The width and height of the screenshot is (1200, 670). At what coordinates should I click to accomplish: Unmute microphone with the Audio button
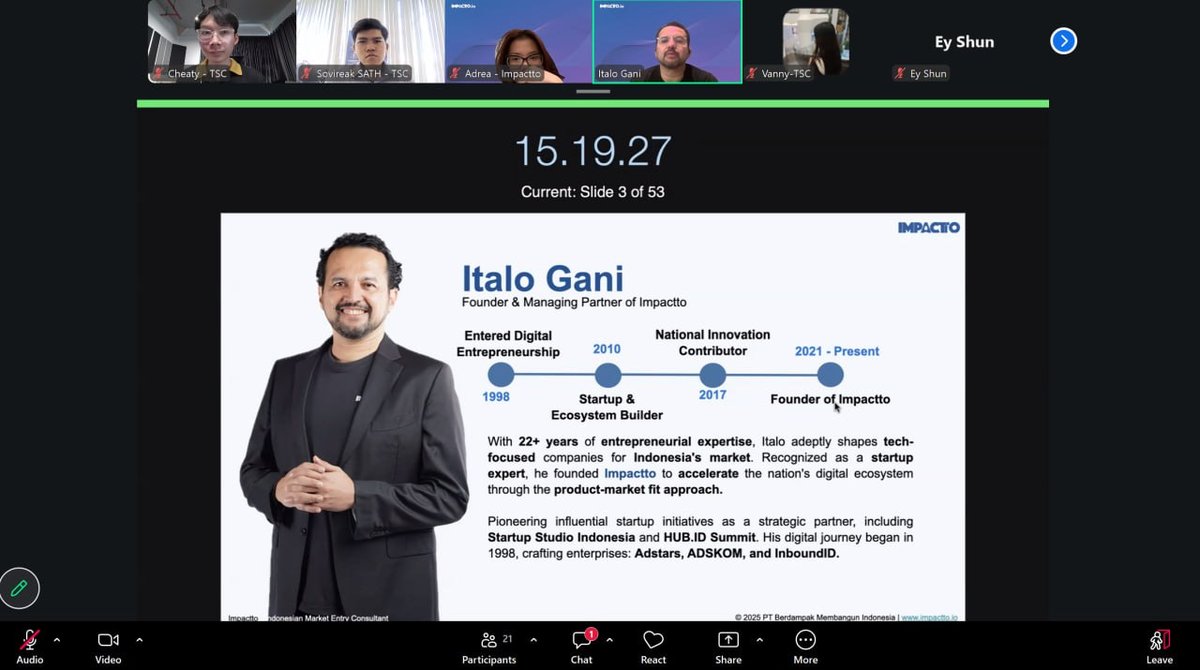[x=30, y=645]
